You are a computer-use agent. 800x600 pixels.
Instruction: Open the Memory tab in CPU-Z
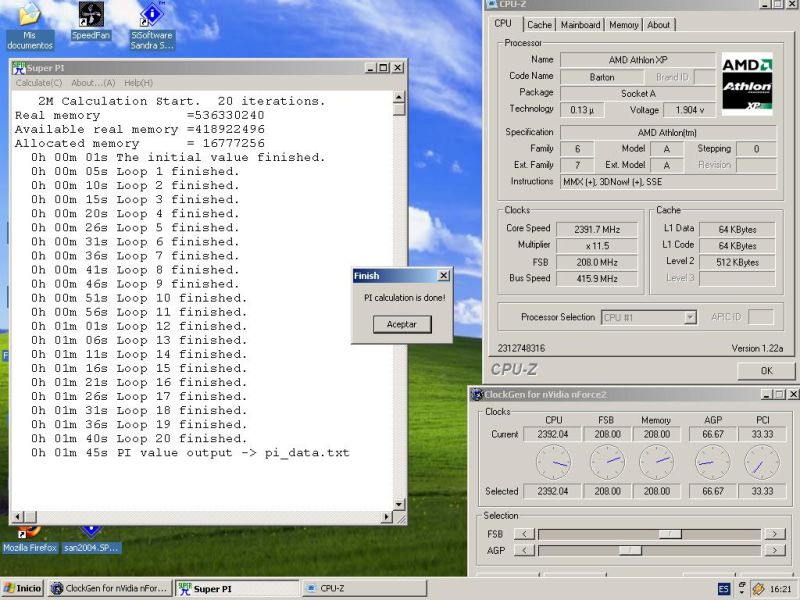point(624,25)
